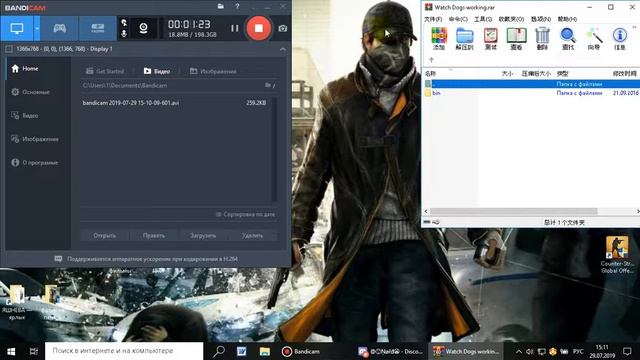Click the Wizard wand icon in WinRAR
640x360 pixels.
(x=594, y=38)
